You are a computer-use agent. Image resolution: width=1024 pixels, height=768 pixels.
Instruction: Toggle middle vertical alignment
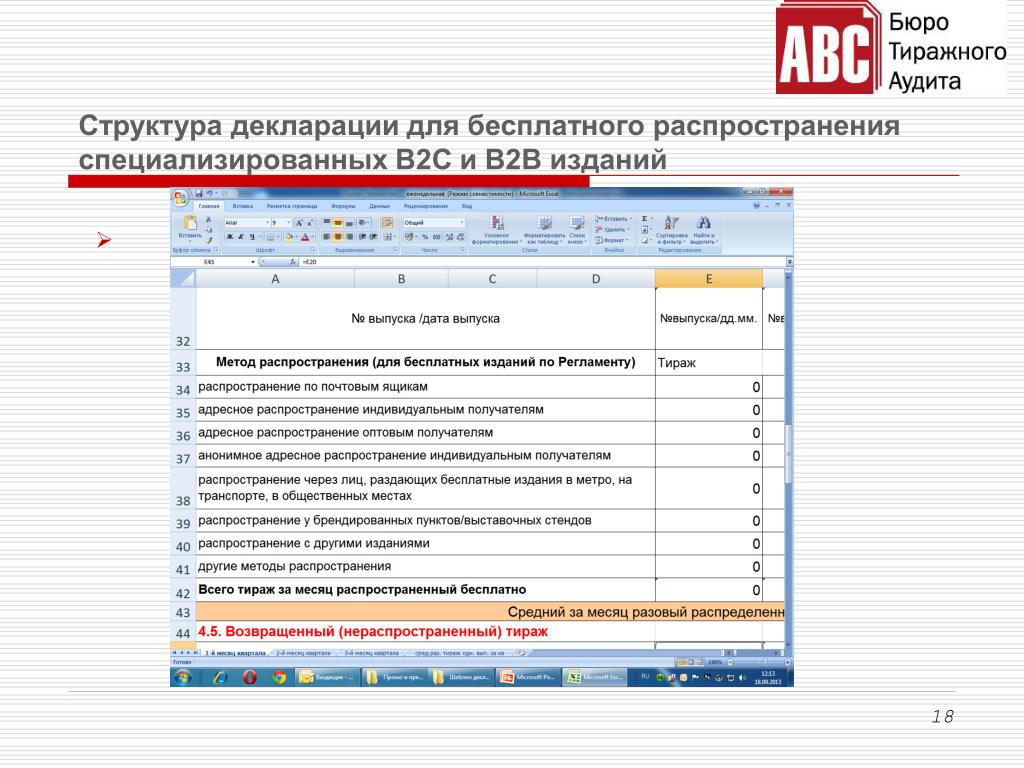[x=338, y=223]
